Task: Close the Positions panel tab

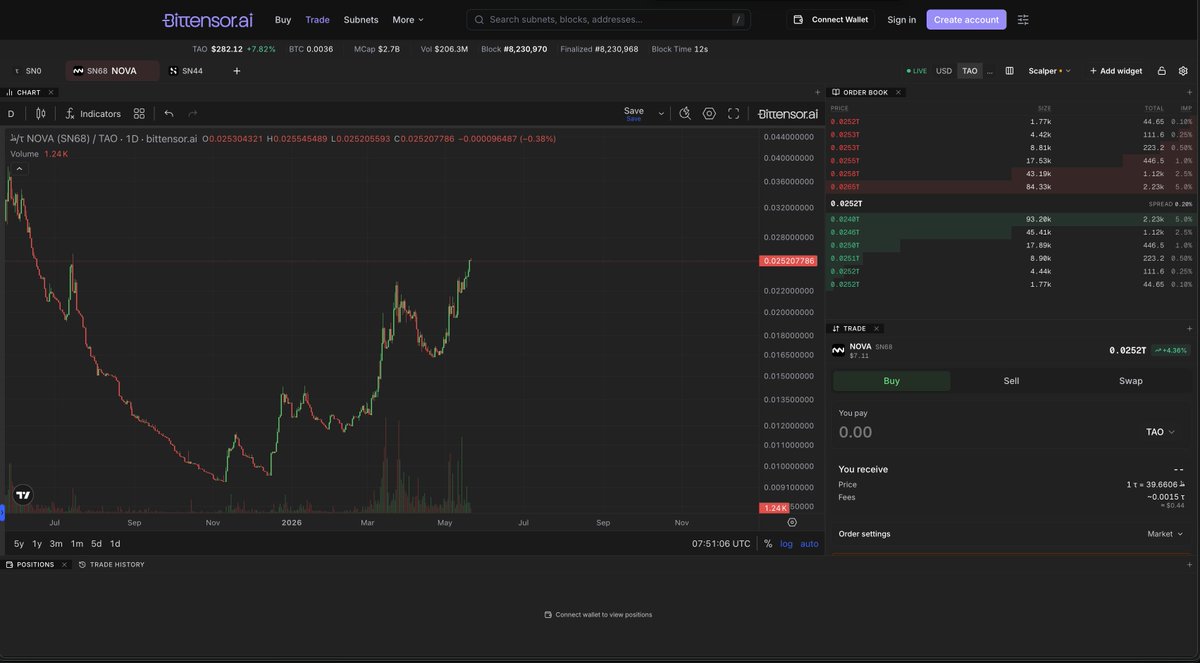Action: [65, 565]
